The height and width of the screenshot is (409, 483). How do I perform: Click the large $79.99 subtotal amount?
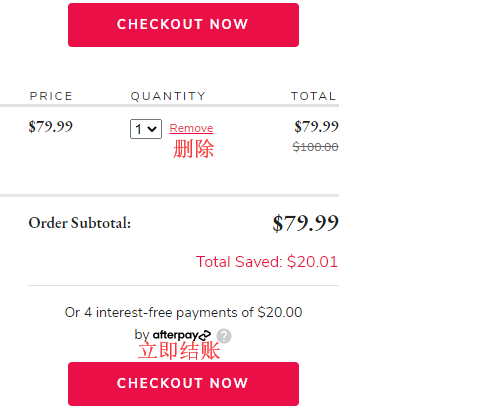tap(306, 223)
